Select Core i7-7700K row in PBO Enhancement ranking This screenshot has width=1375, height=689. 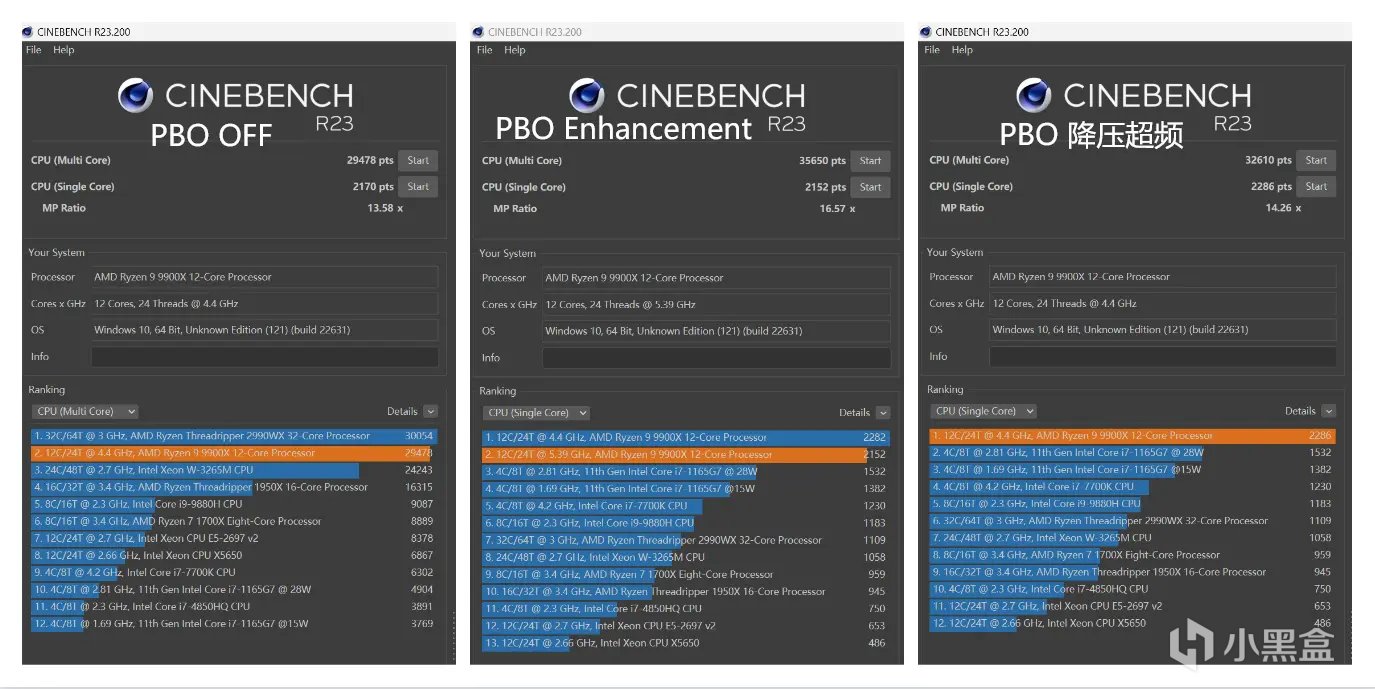686,506
